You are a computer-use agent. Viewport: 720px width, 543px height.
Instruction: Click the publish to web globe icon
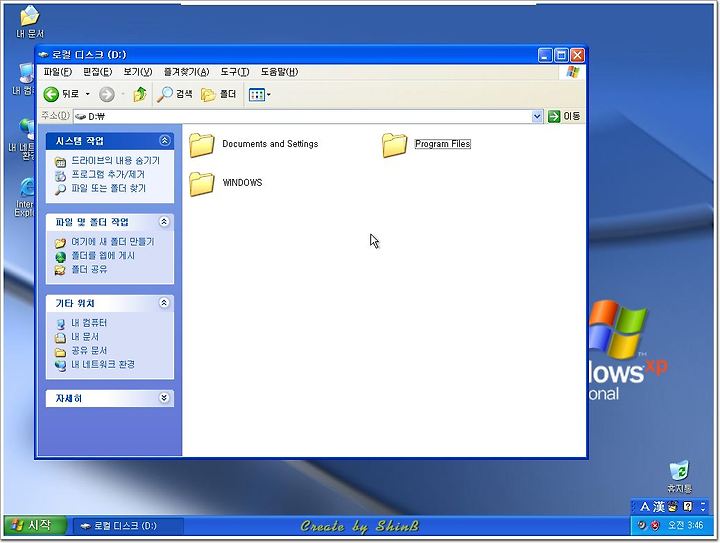[60, 257]
